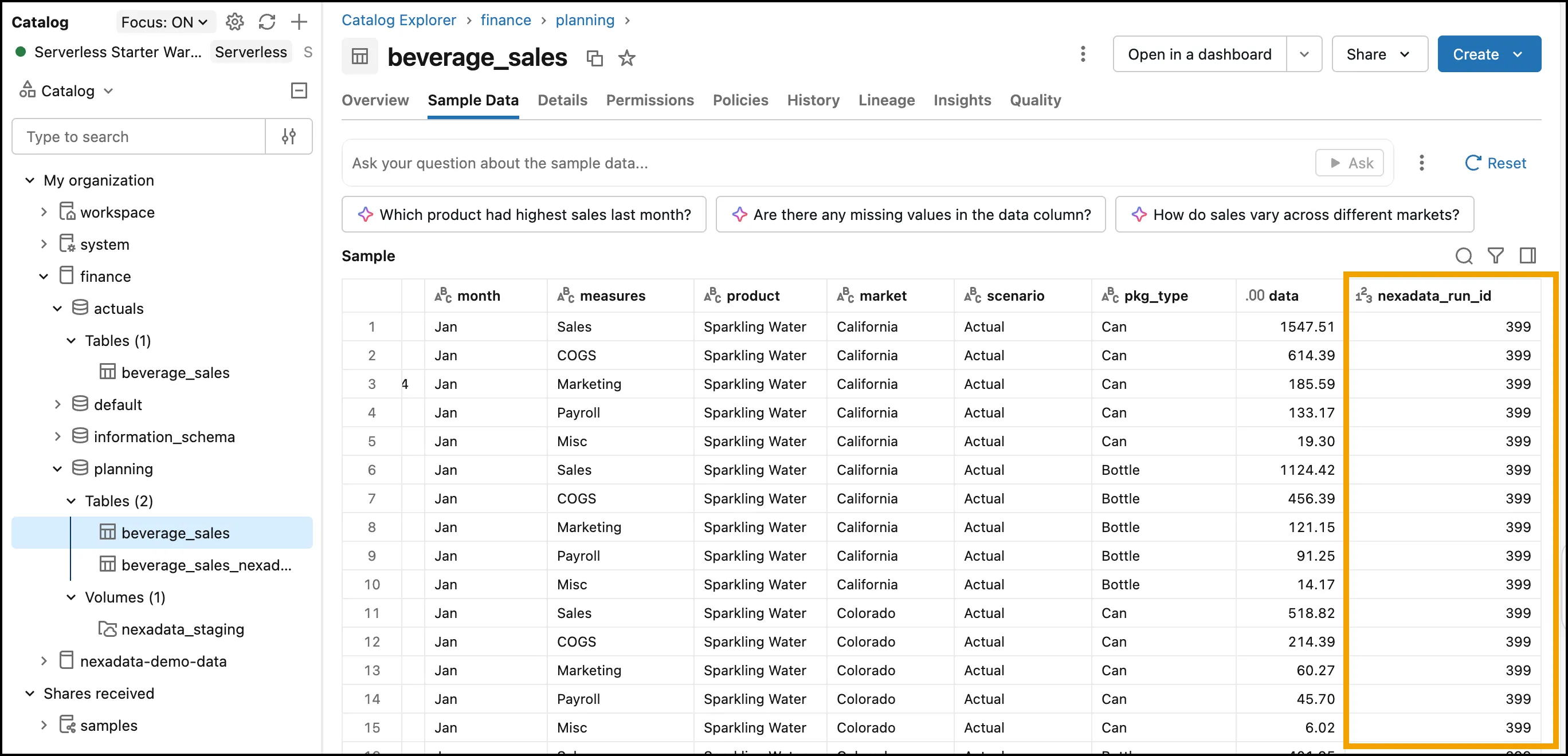This screenshot has width=1568, height=756.
Task: Collapse the planning schema
Action: pos(57,468)
